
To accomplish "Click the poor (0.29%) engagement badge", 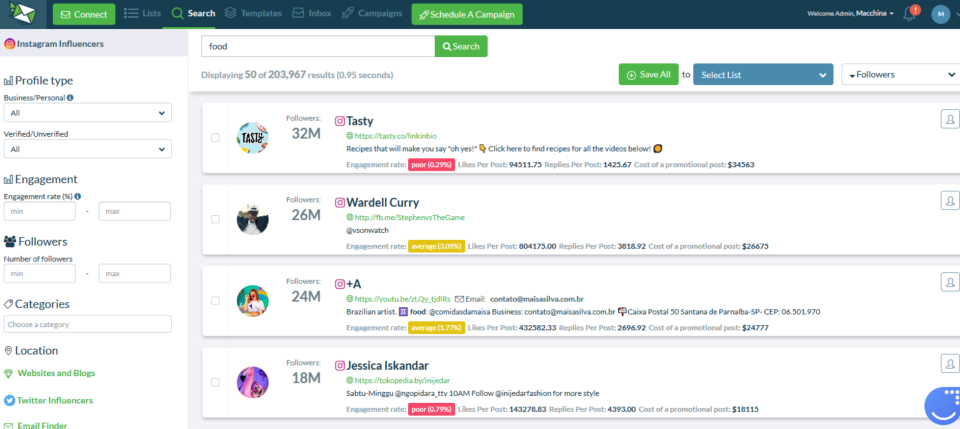I will 432,165.
